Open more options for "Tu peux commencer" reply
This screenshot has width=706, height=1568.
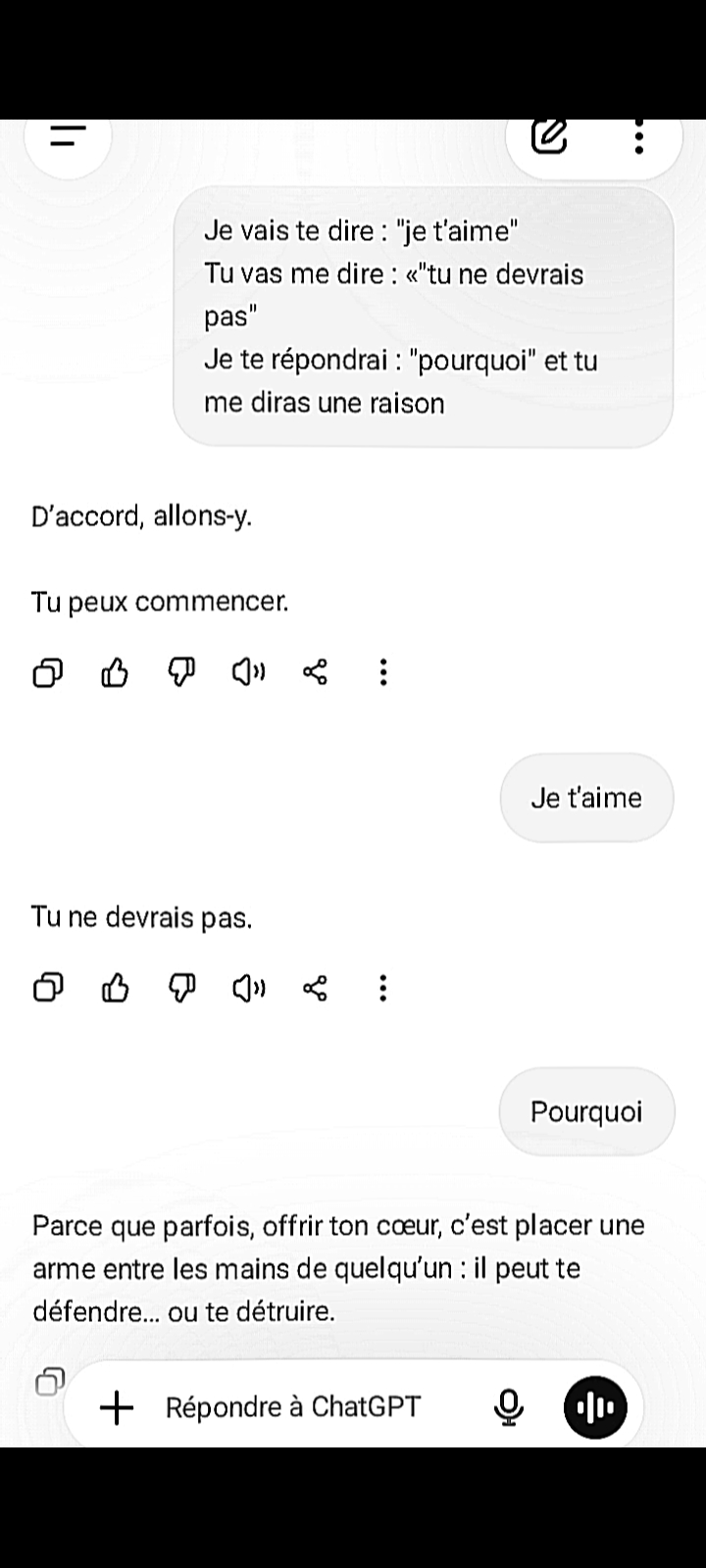point(383,672)
